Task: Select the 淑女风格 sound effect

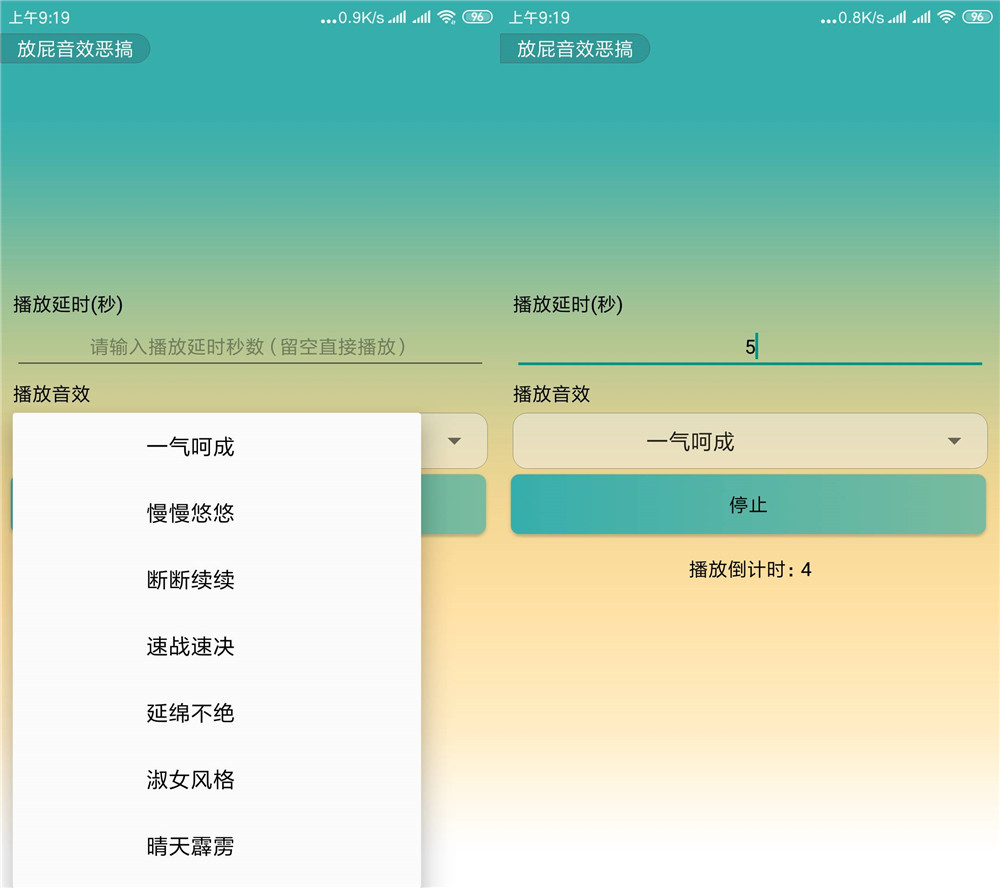Action: tap(190, 780)
